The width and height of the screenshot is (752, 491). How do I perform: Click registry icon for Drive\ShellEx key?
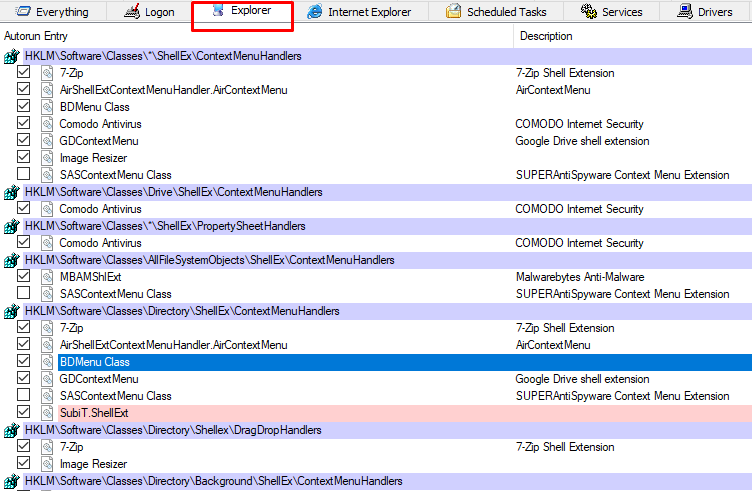click(12, 192)
